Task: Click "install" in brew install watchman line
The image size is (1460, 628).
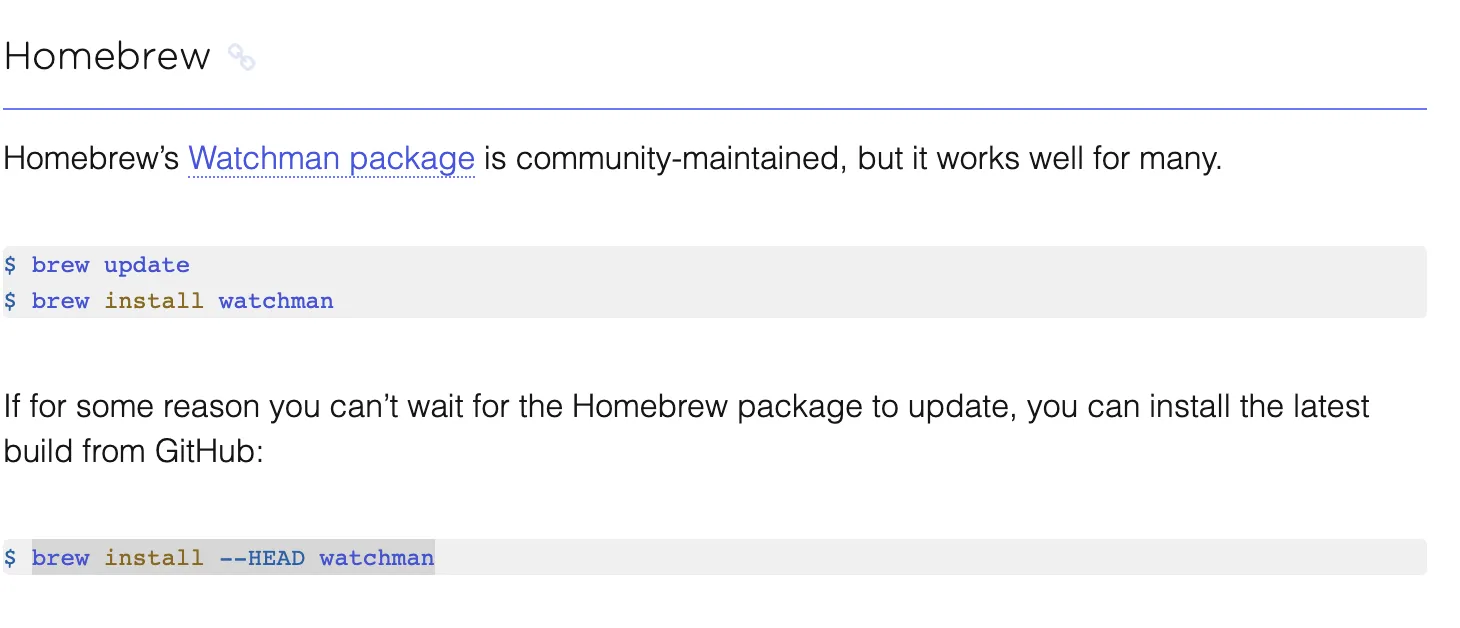Action: pos(154,301)
